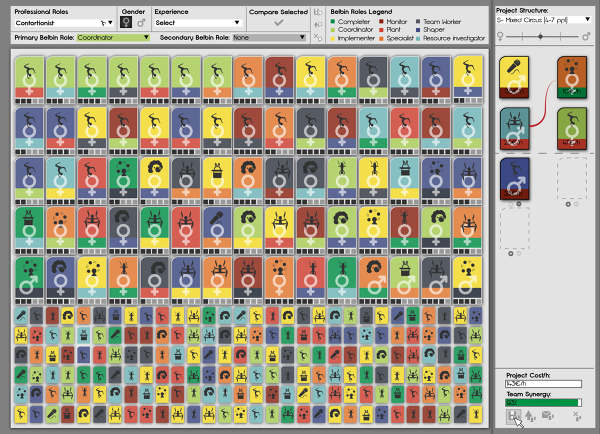Open the Secondary Belbin Role dropdown
600x434 pixels.
click(x=269, y=37)
